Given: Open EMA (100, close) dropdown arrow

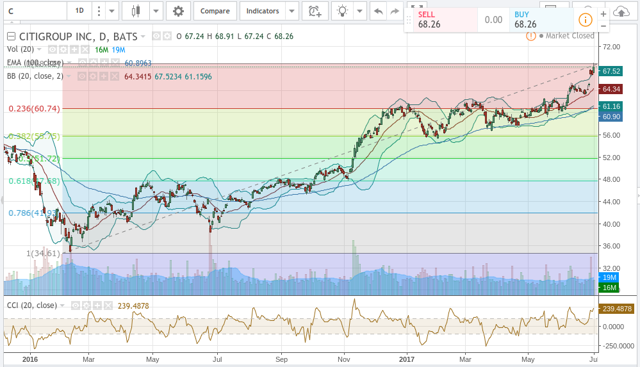Looking at the screenshot, I should tap(68, 63).
